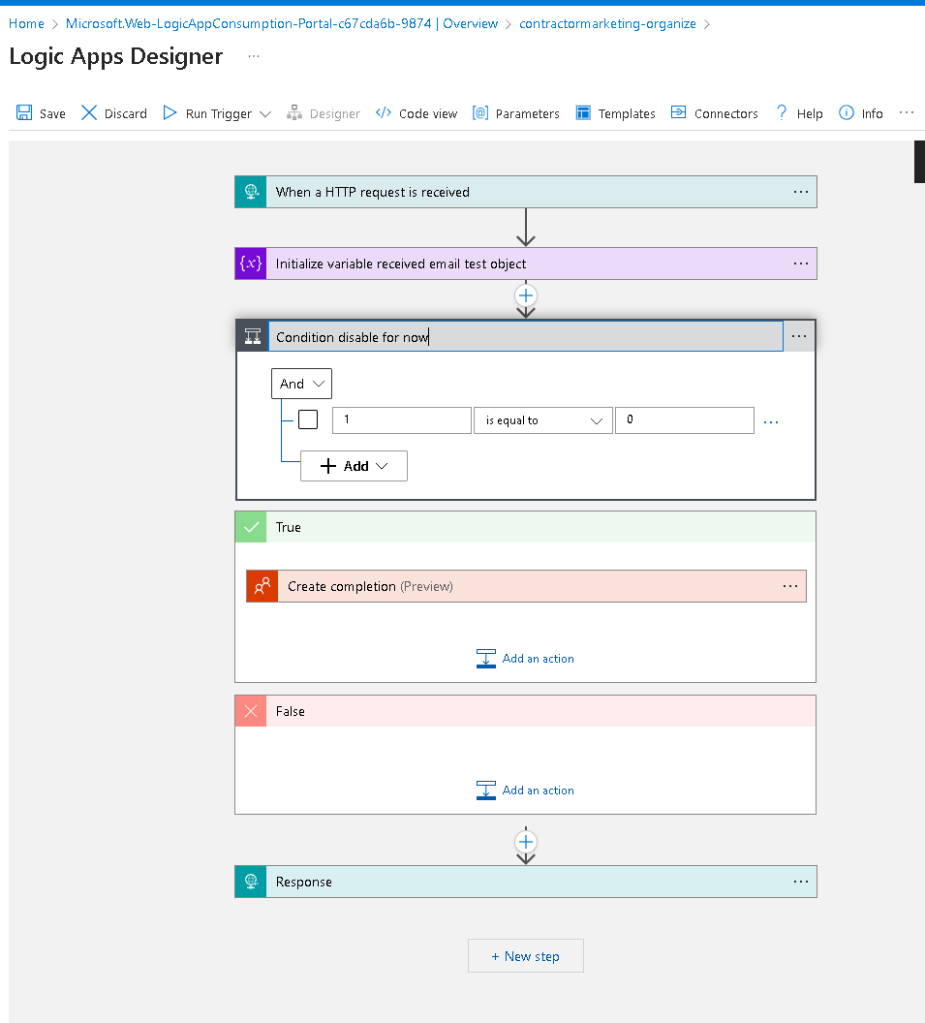925x1023 pixels.
Task: Click the condition right value field '0'
Action: 684,420
